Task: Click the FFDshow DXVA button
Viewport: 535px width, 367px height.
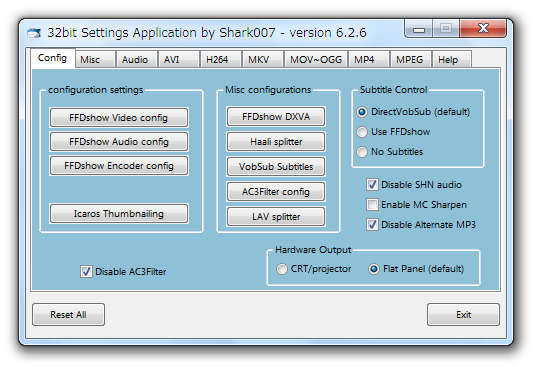Action: click(x=276, y=117)
